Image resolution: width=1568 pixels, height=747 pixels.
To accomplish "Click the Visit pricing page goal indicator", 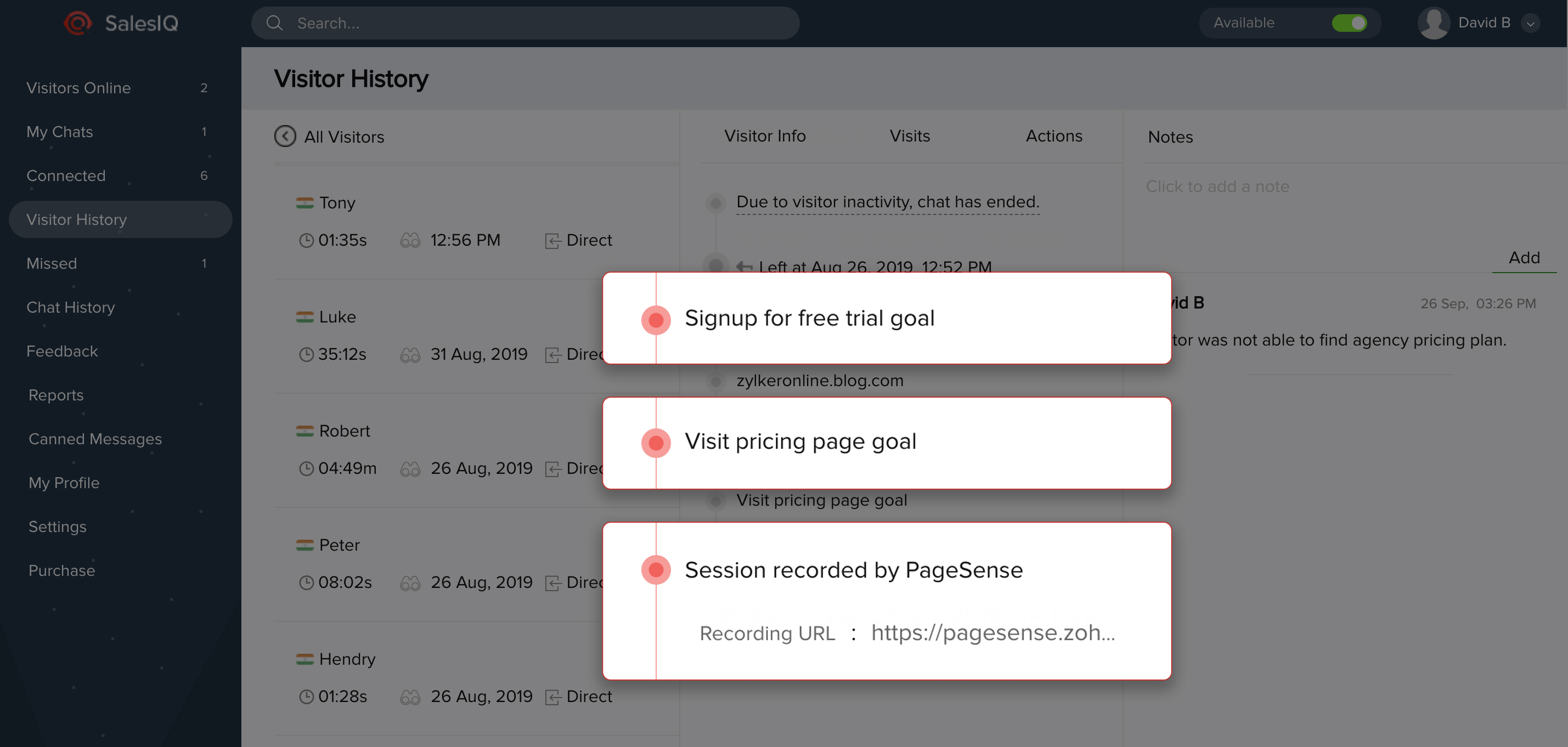I will click(656, 441).
